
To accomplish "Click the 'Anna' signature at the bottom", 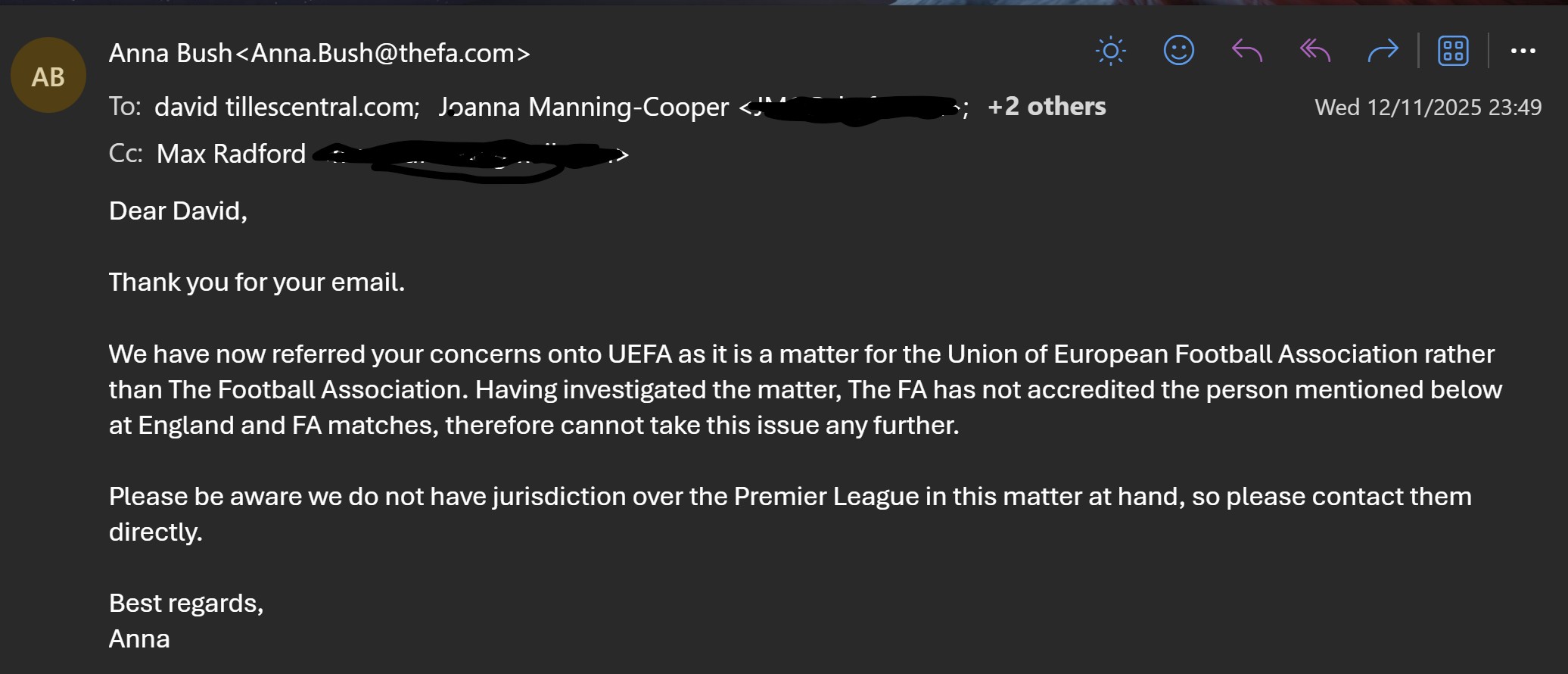I will 139,639.
